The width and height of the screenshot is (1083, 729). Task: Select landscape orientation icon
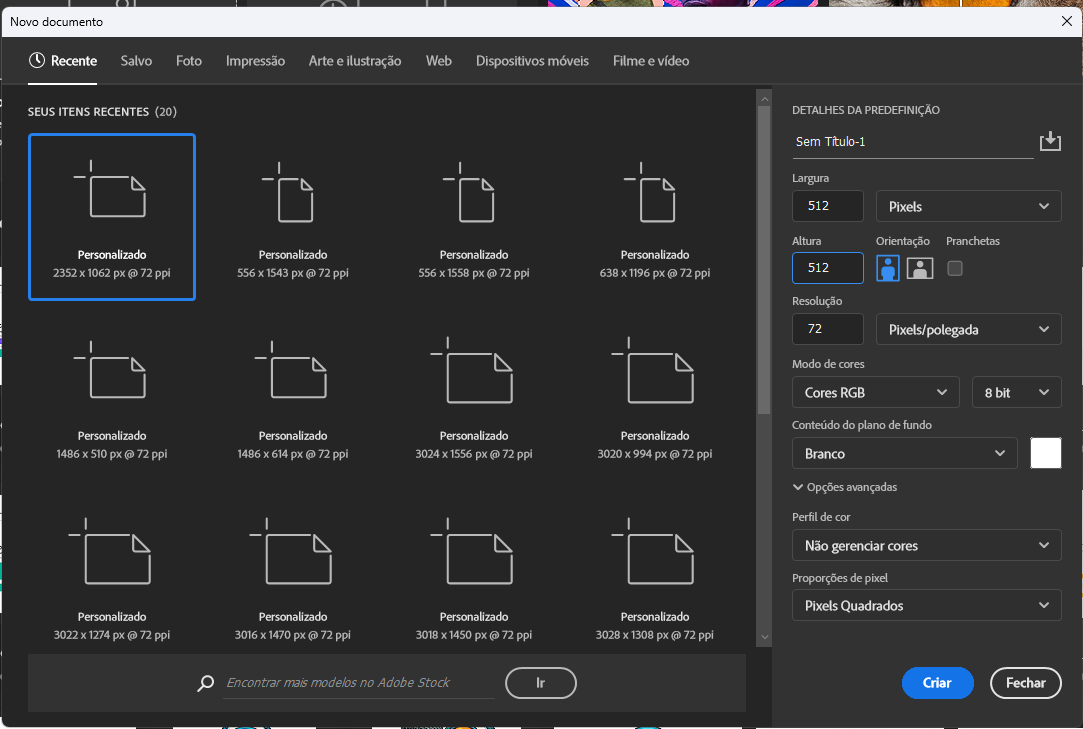(x=920, y=268)
